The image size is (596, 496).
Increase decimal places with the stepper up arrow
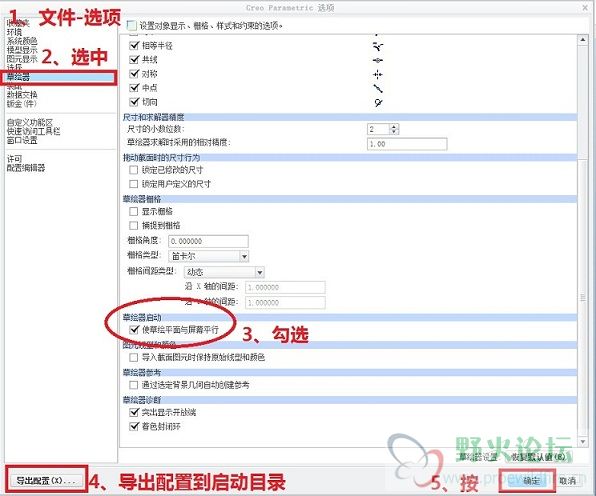pos(394,127)
